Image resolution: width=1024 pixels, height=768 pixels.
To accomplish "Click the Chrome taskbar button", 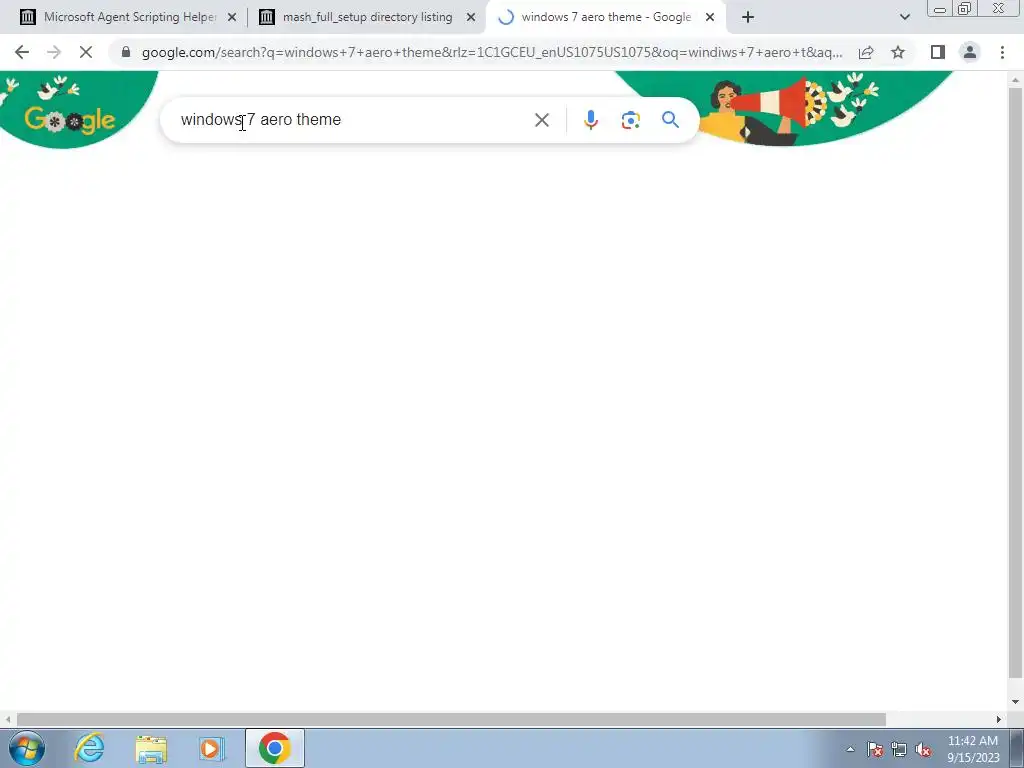I will tap(275, 748).
